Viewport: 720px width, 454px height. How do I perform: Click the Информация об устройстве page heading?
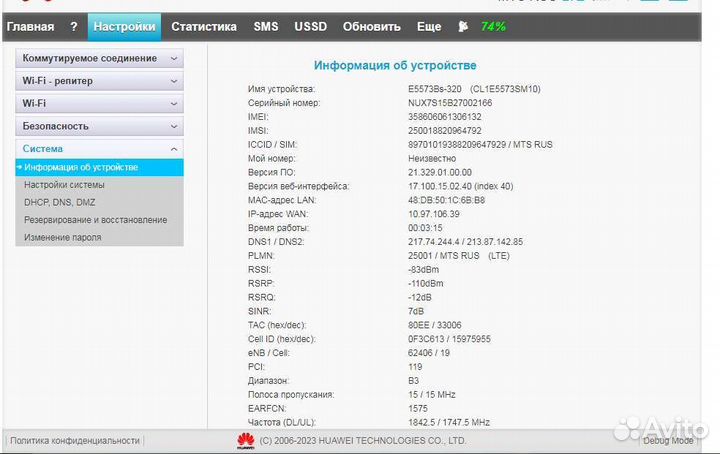395,66
